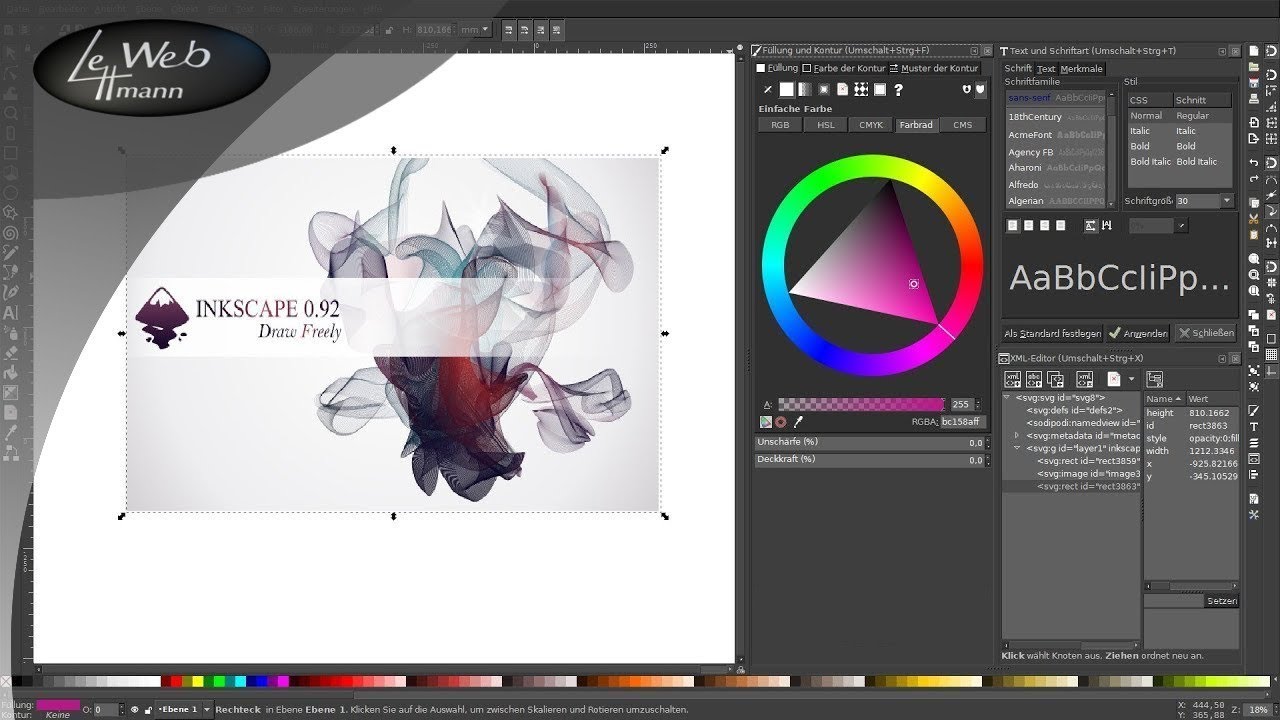Open the line spacing dropdown next to text orientation

1181,225
